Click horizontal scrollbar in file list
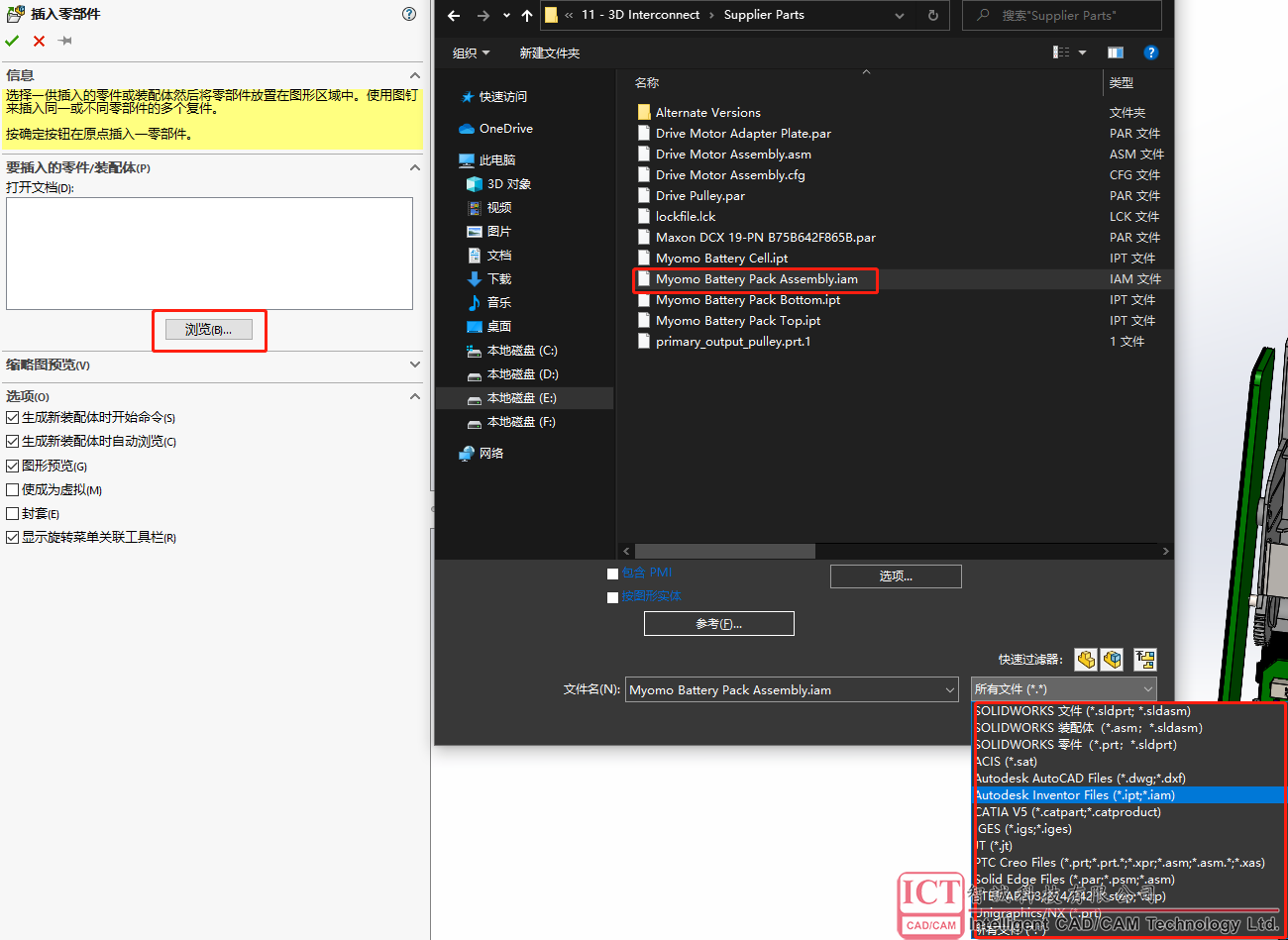 [x=725, y=551]
